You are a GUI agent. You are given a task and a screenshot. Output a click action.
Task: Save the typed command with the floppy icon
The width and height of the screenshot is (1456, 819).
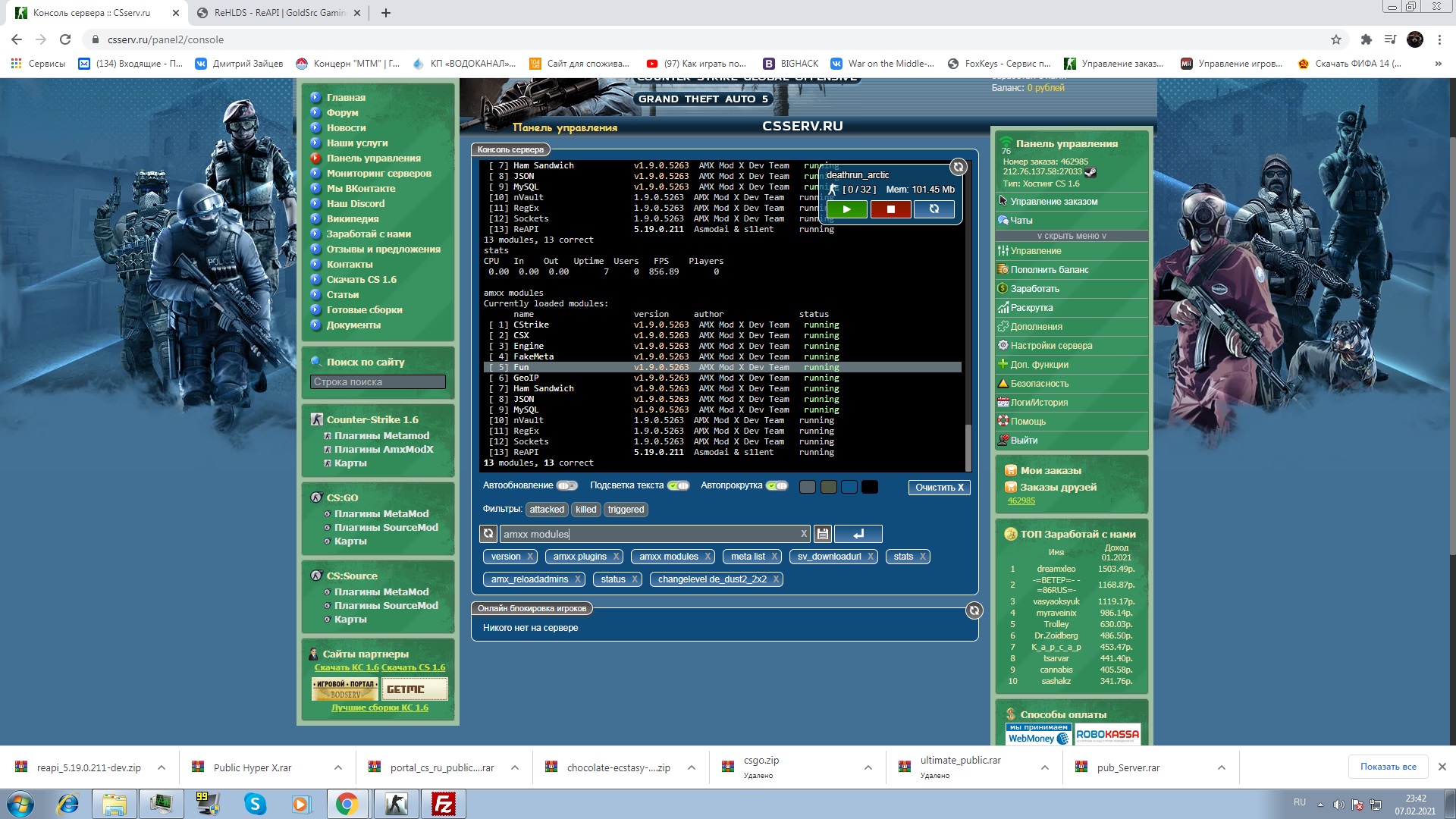pos(822,534)
